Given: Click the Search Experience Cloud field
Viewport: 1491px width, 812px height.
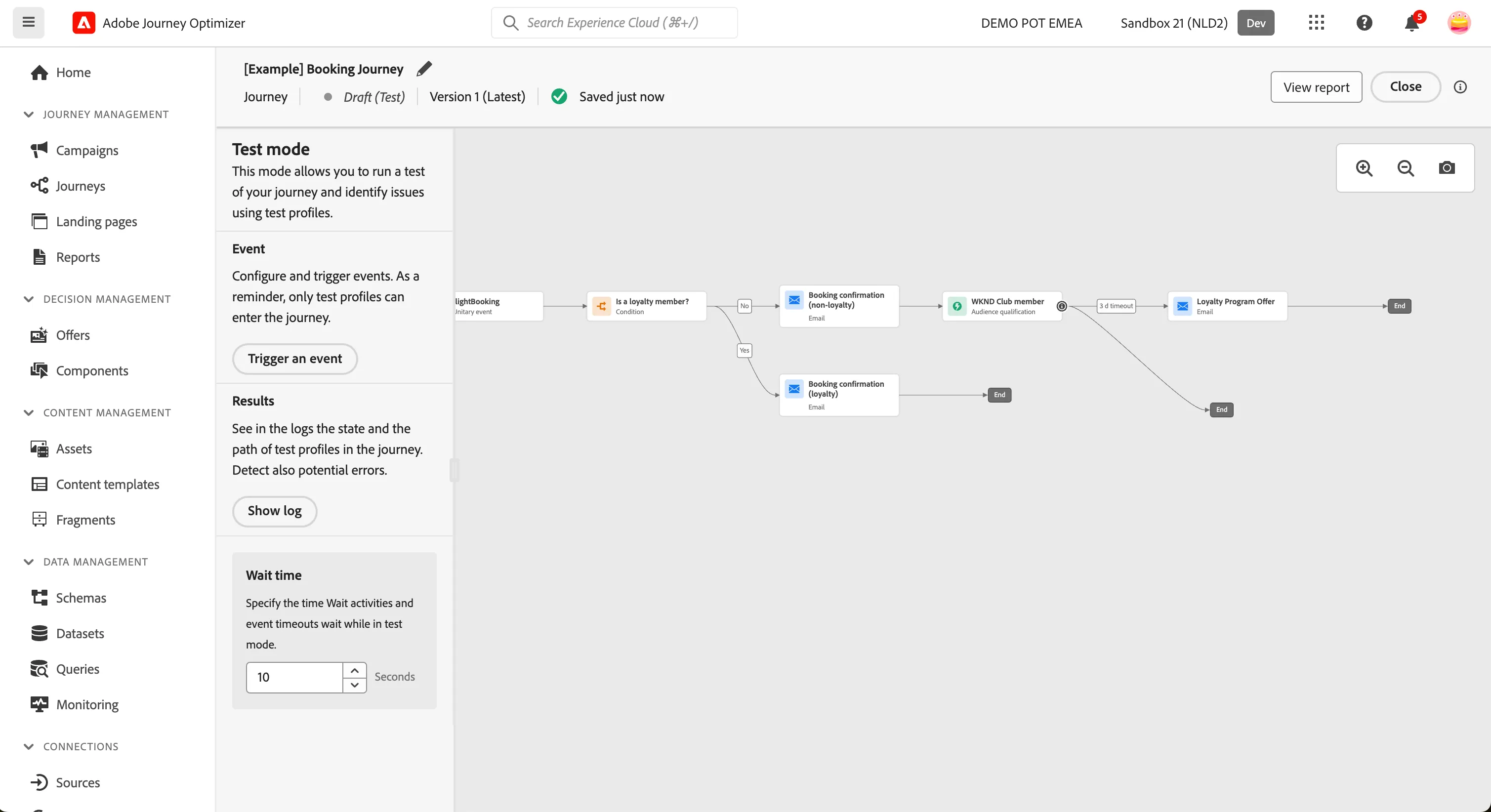Looking at the screenshot, I should [614, 23].
